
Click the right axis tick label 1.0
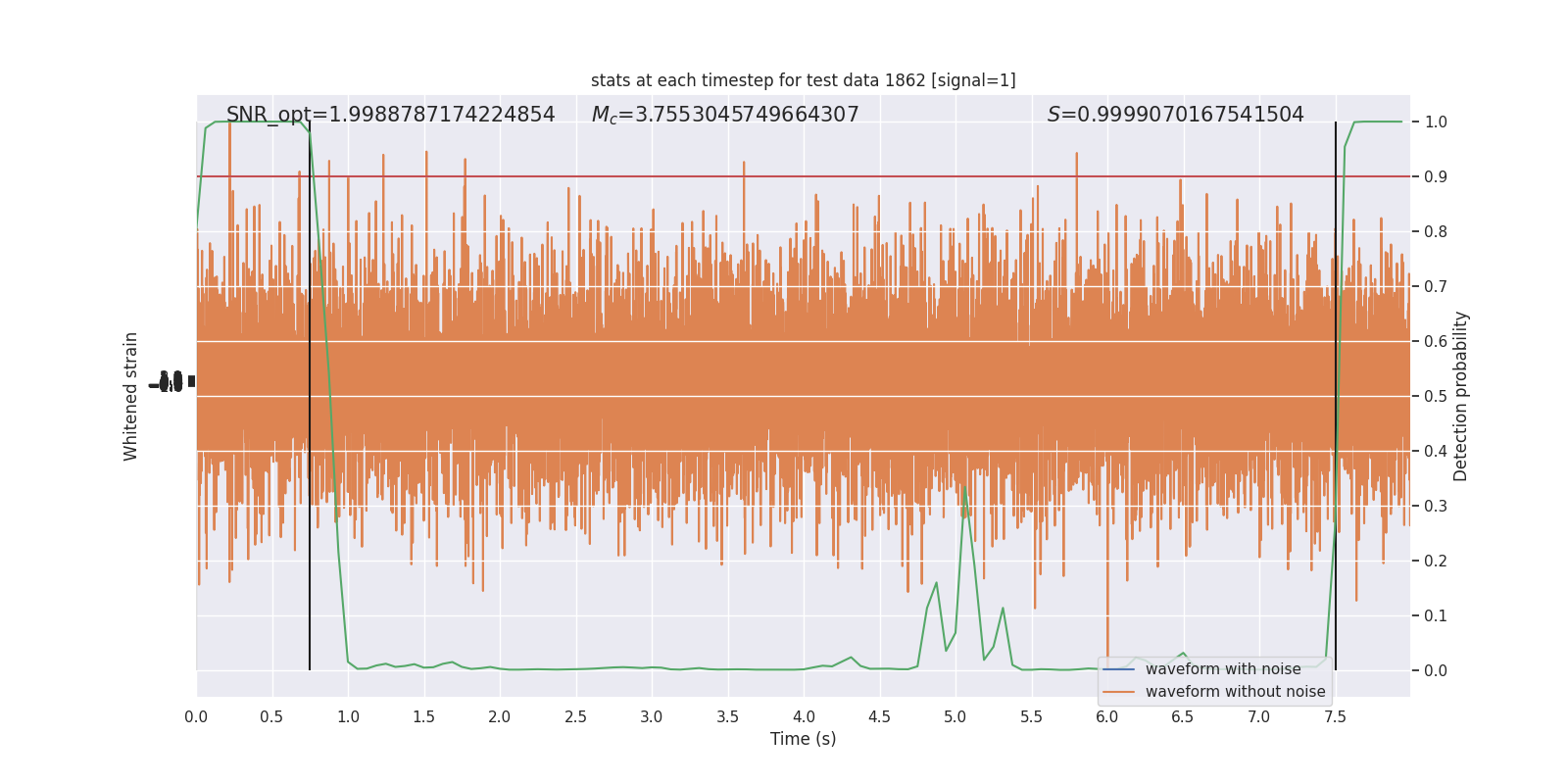(1436, 122)
